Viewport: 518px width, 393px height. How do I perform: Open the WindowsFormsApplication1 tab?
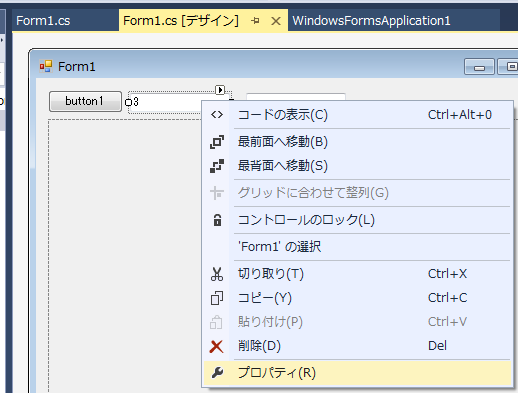[371, 21]
